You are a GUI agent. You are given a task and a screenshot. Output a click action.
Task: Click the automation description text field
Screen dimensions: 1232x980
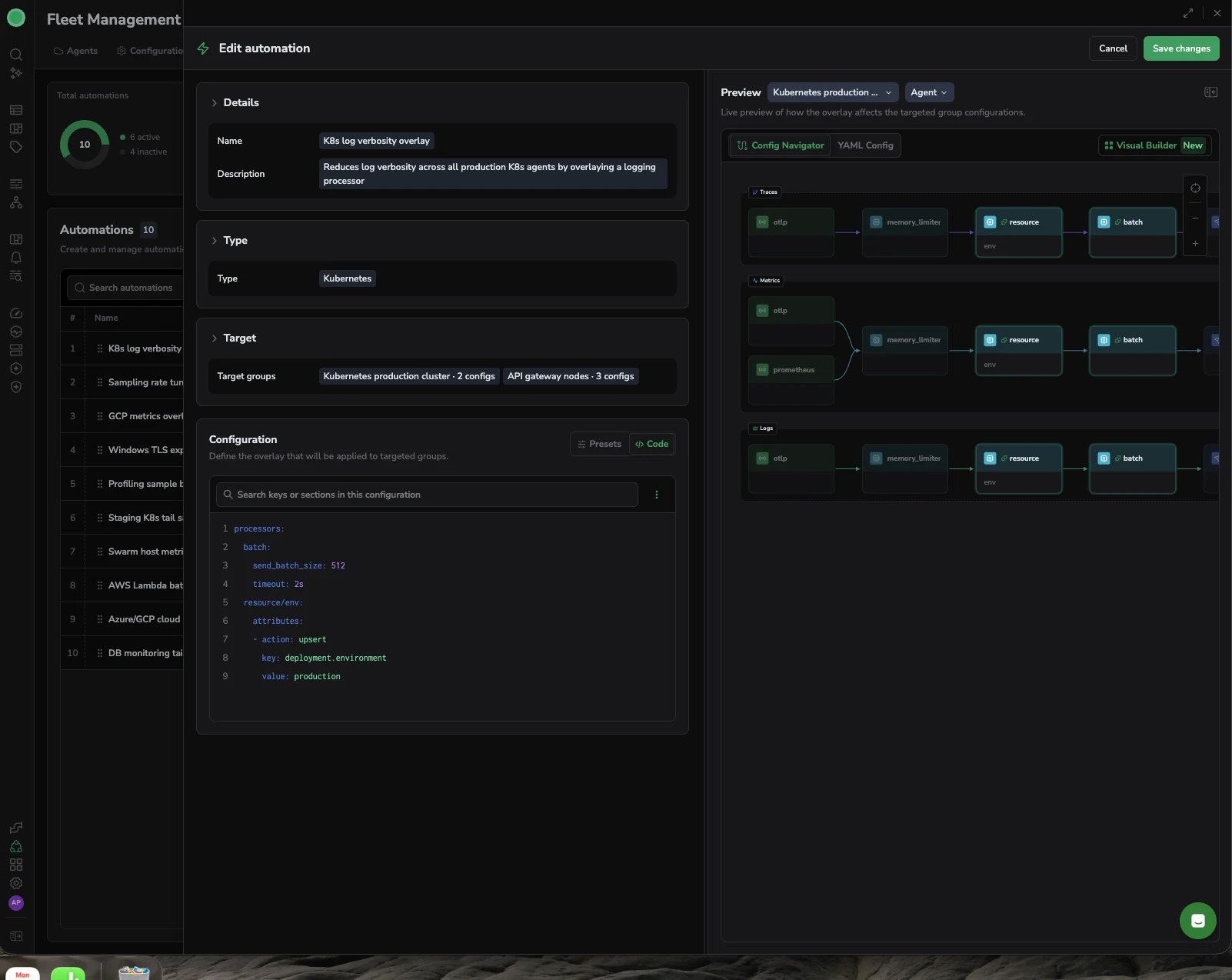pos(493,174)
